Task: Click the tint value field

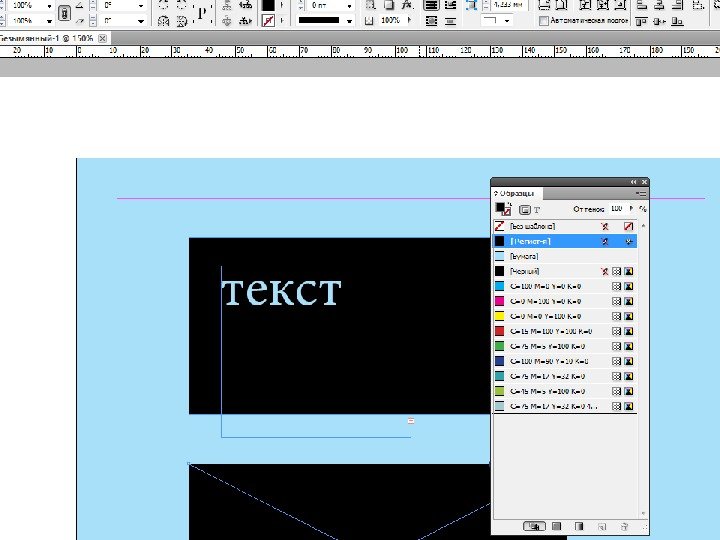Action: [x=618, y=208]
